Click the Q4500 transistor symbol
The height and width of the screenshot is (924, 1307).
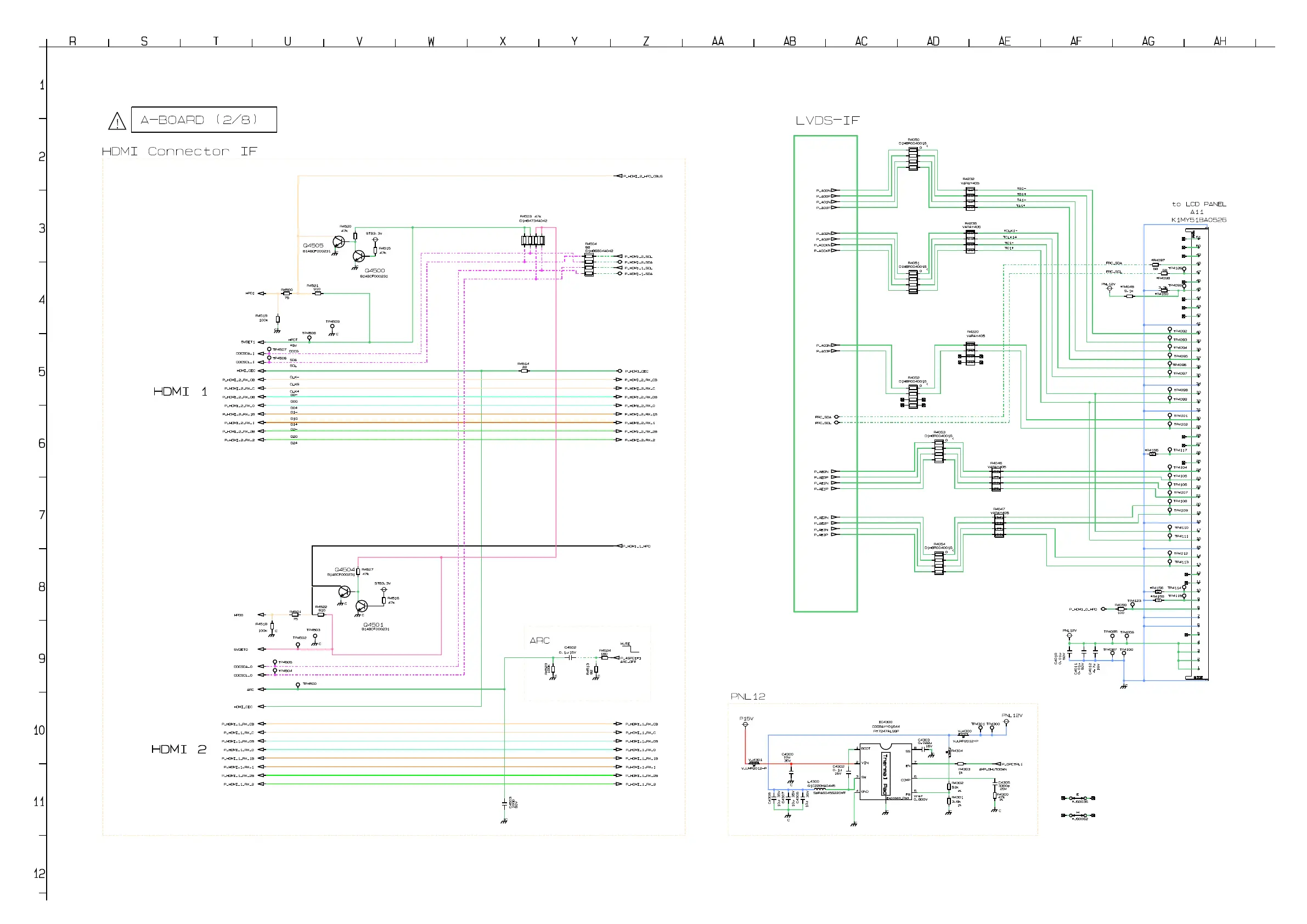point(359,256)
